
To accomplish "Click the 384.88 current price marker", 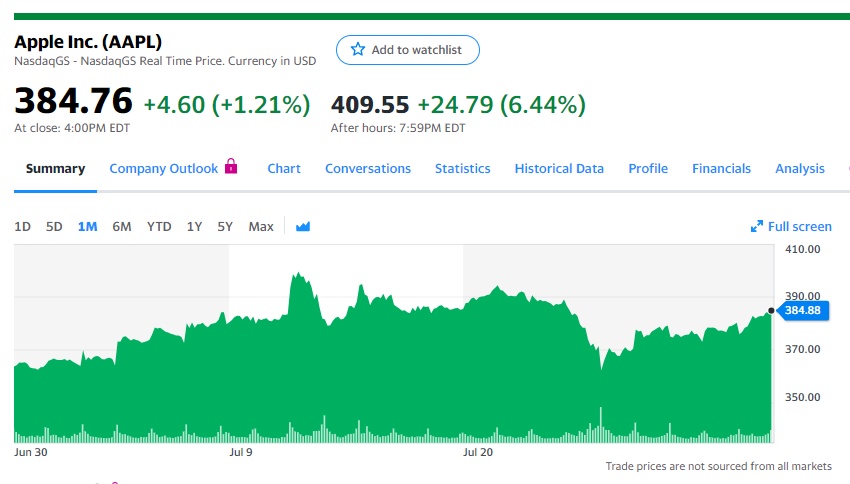I will (803, 311).
